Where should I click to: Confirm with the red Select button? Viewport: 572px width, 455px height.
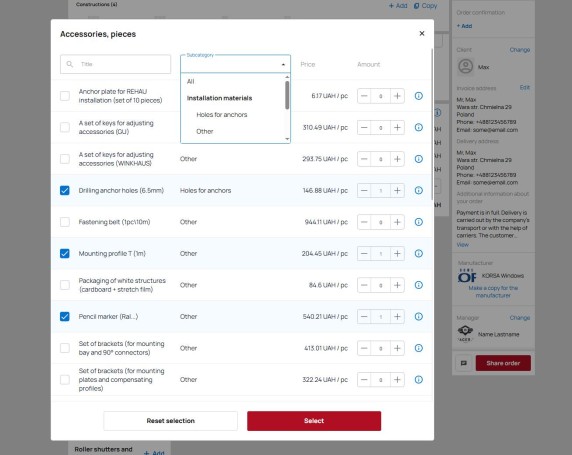(314, 421)
